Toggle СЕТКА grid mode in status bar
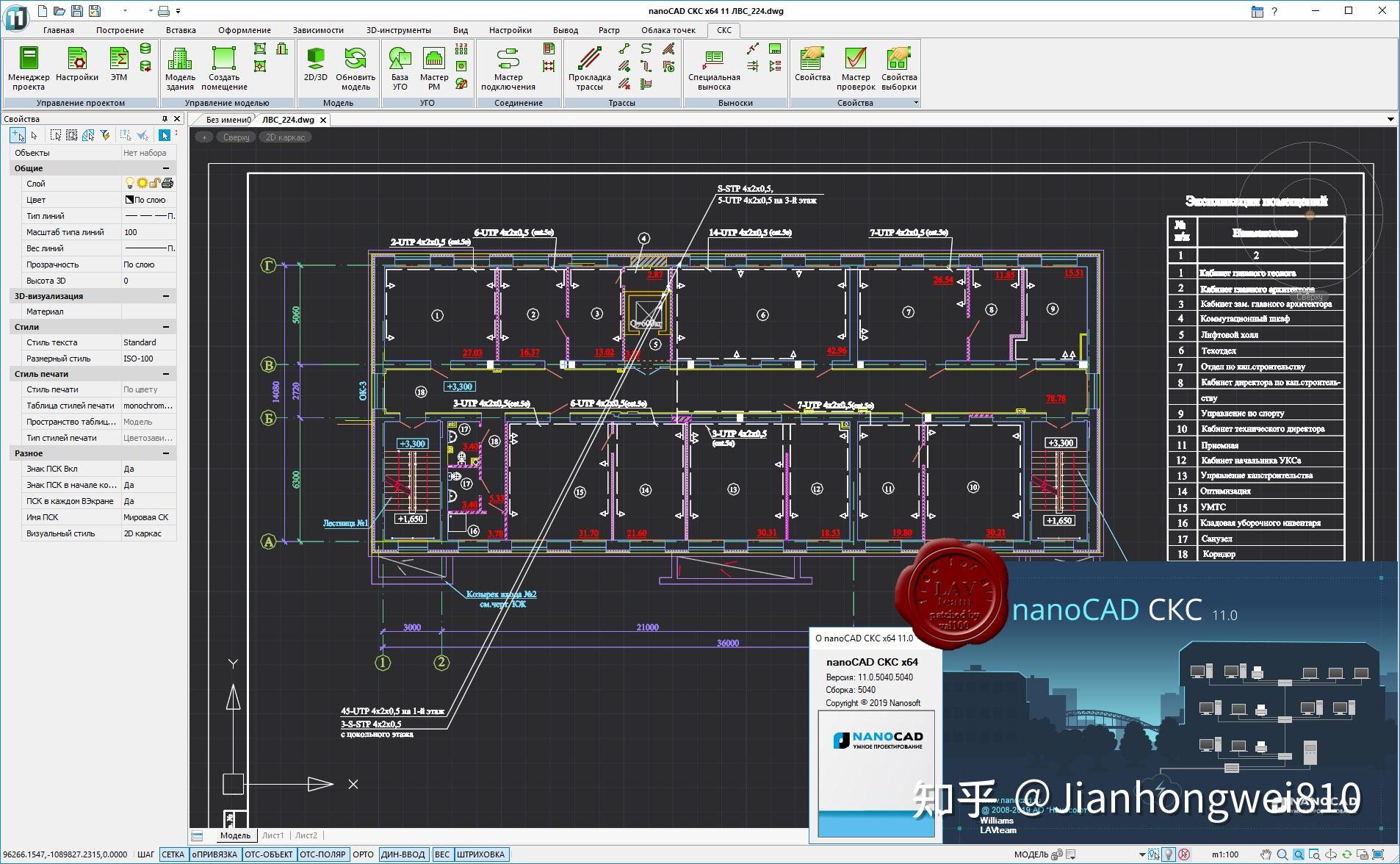Image resolution: width=1400 pixels, height=864 pixels. 174,854
